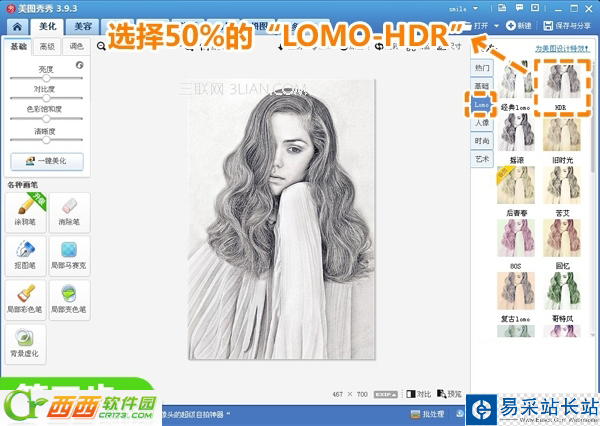Click the feedback chat bubble icon
This screenshot has width=600, height=426.
pyautogui.click(x=519, y=8)
